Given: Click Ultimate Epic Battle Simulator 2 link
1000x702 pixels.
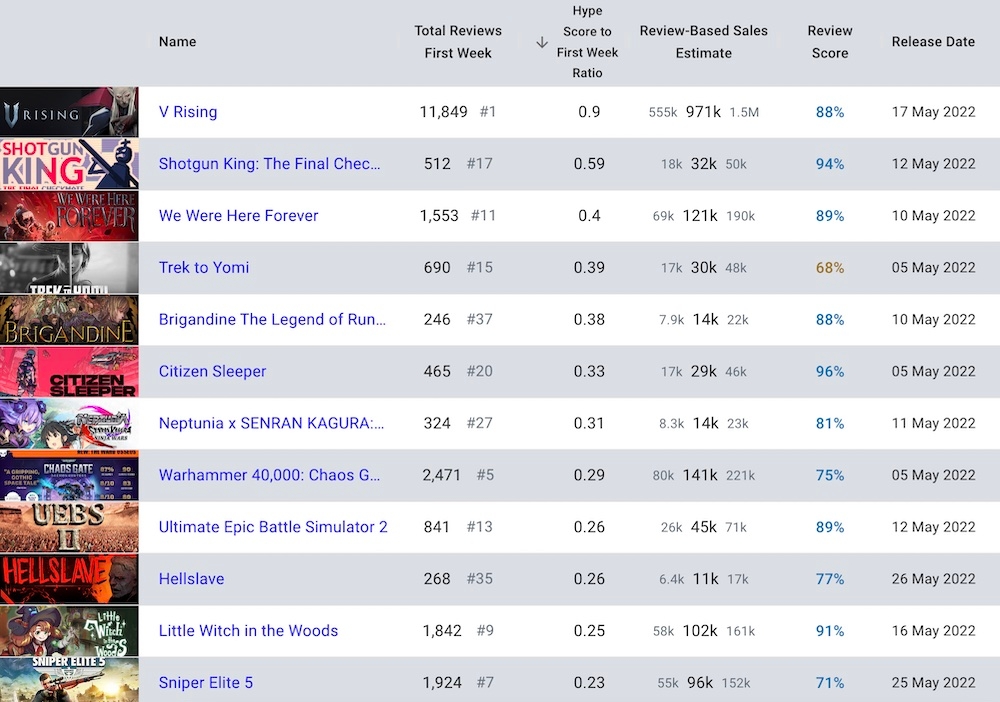Looking at the screenshot, I should tap(273, 527).
